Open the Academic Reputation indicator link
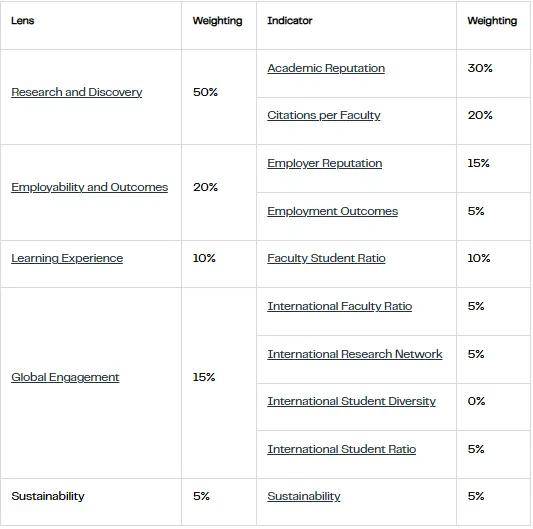533x529 pixels. 326,68
